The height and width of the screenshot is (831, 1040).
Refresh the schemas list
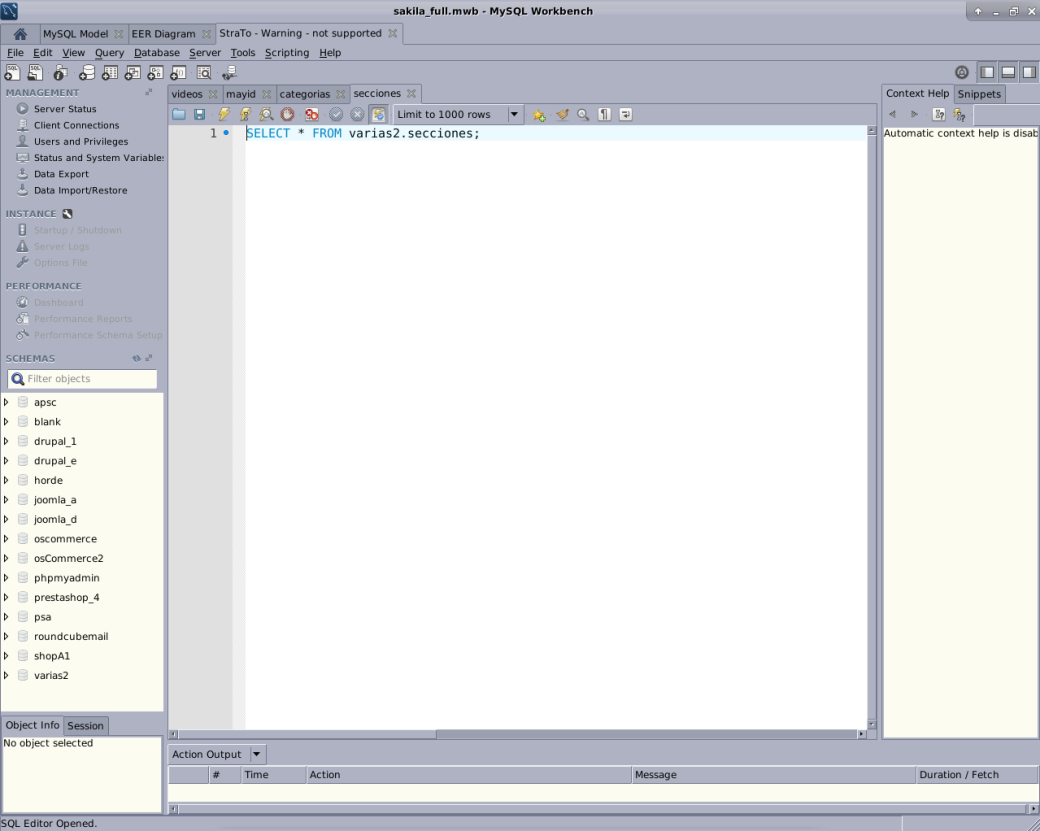[x=136, y=359]
